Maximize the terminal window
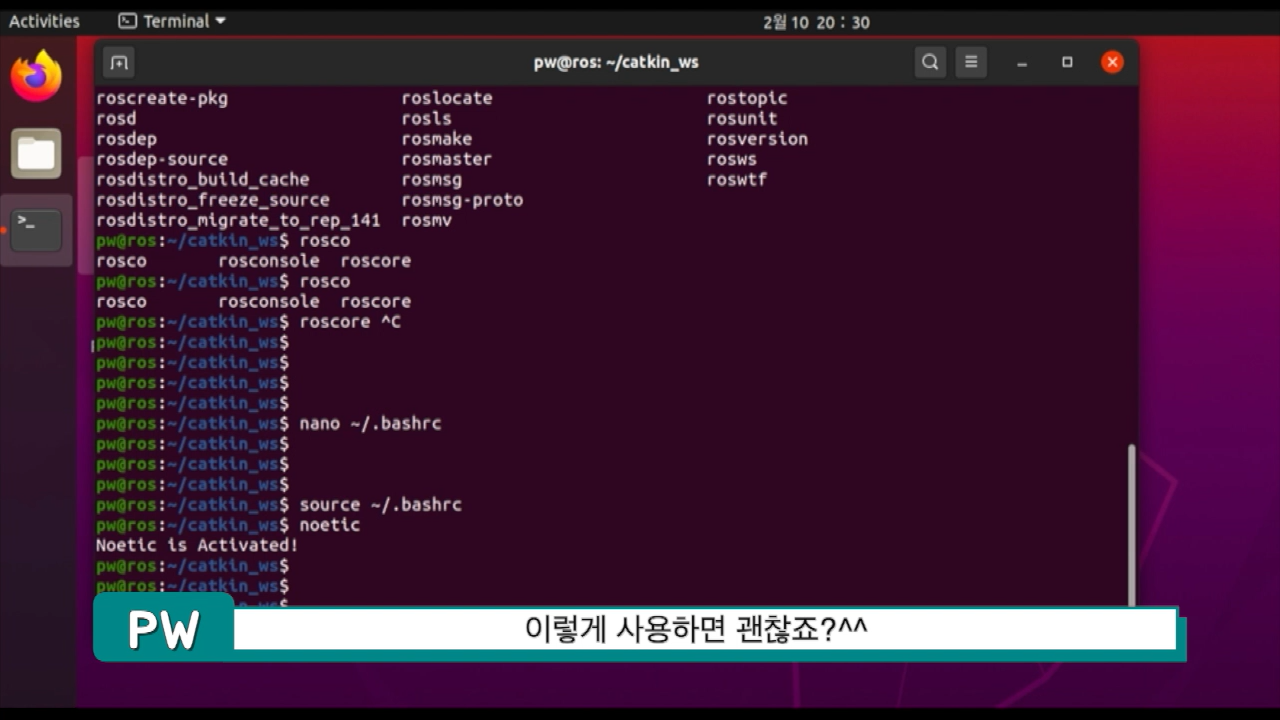1280x720 pixels. coord(1067,62)
